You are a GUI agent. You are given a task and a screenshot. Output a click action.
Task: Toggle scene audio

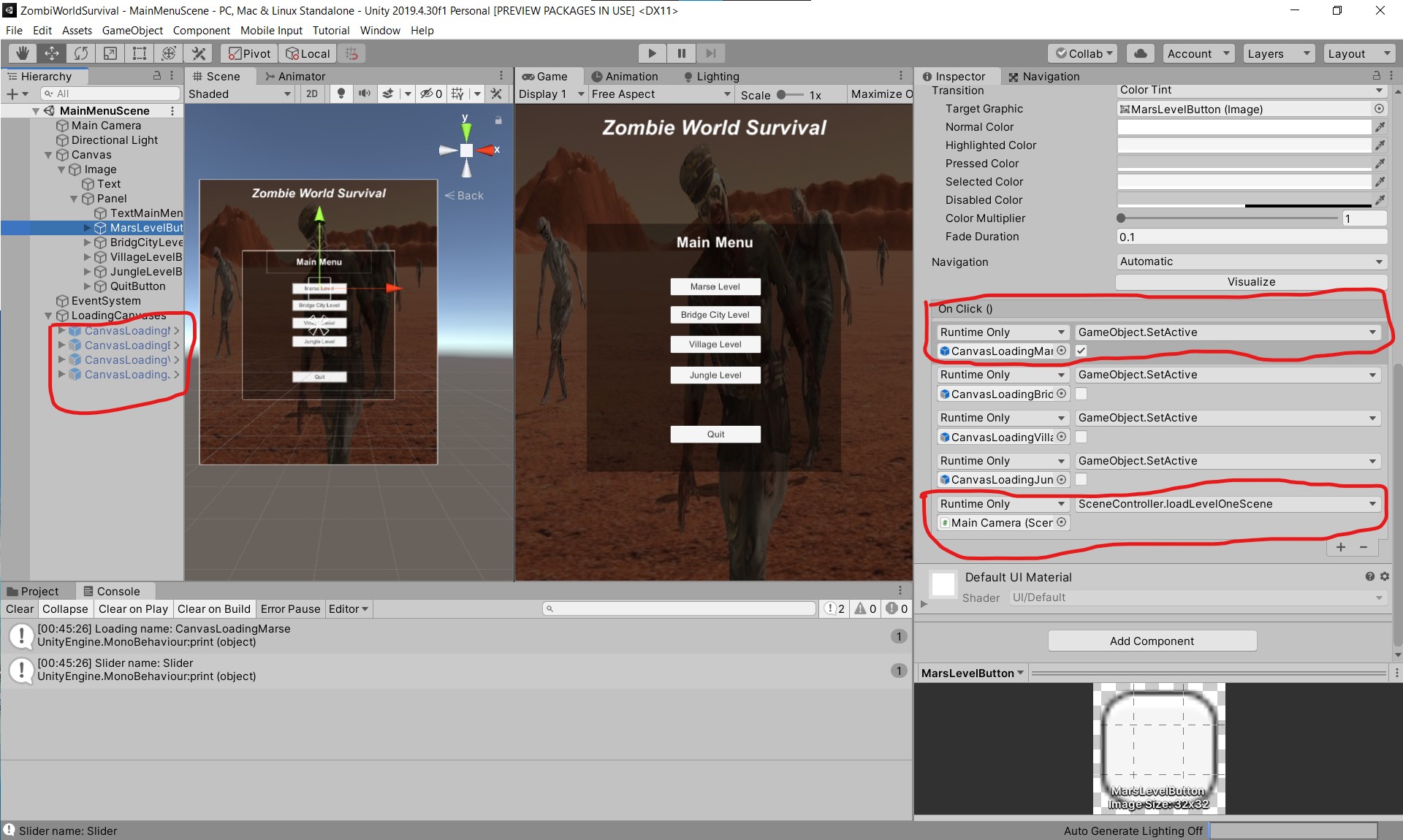click(364, 93)
